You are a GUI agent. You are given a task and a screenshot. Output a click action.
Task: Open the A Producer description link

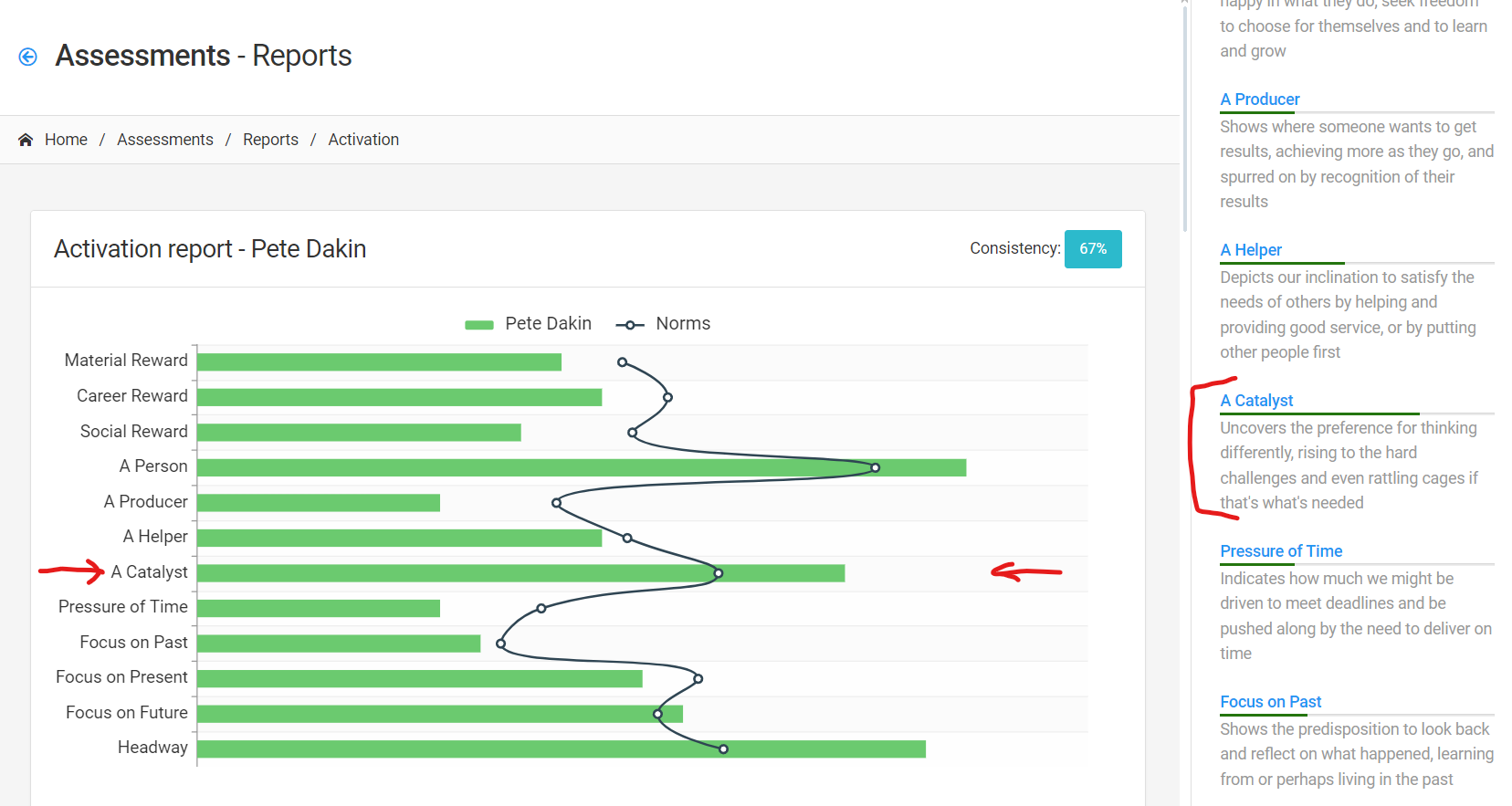coord(1259,99)
